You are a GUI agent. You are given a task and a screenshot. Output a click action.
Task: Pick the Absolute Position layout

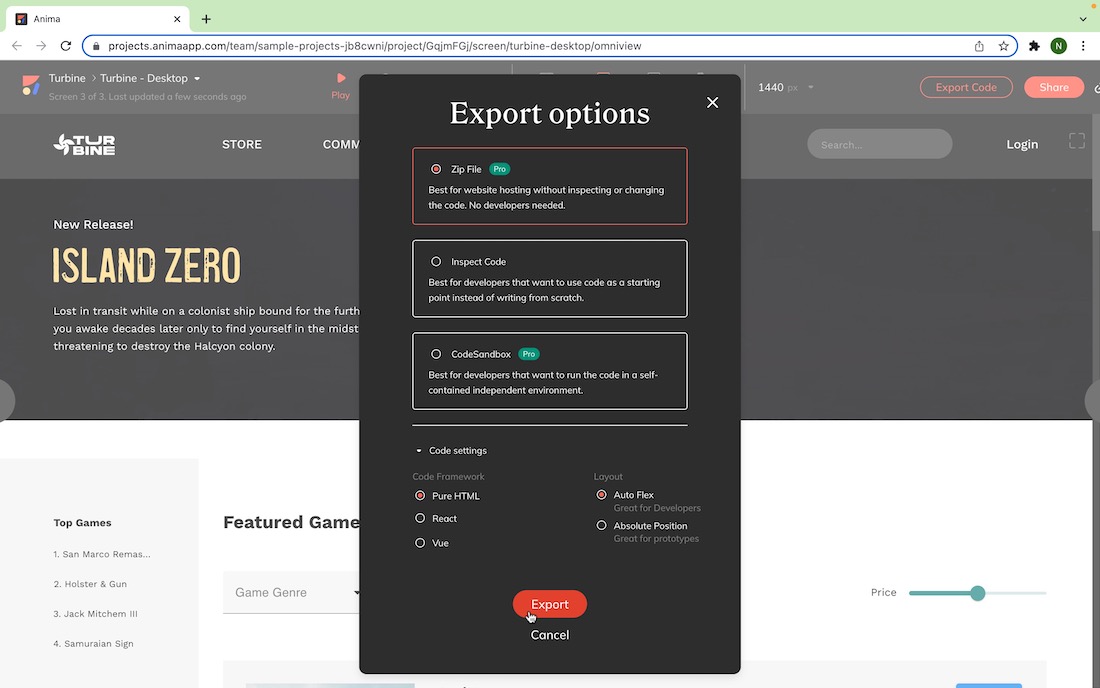[601, 526]
